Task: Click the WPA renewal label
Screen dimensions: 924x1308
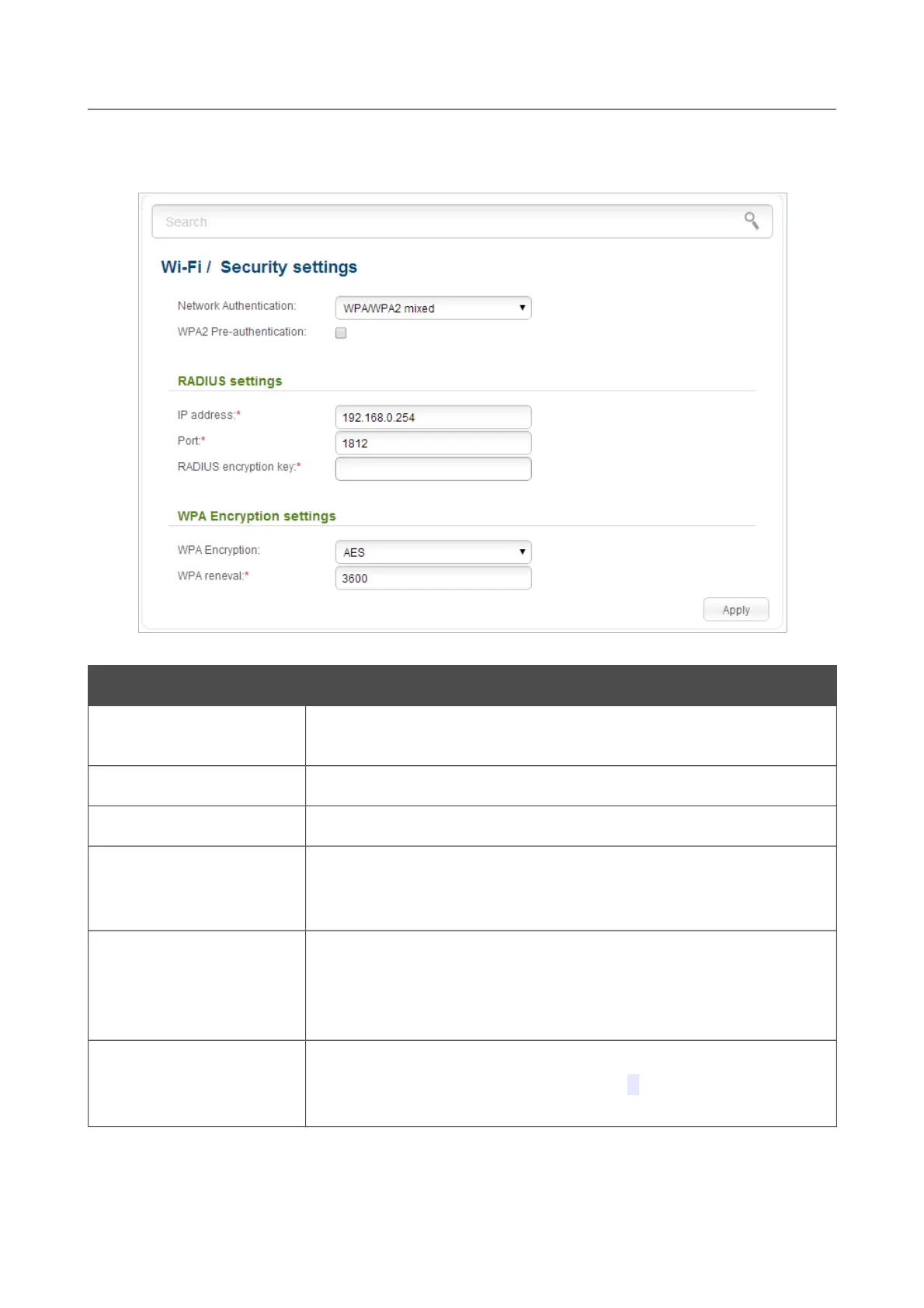Action: coord(214,576)
